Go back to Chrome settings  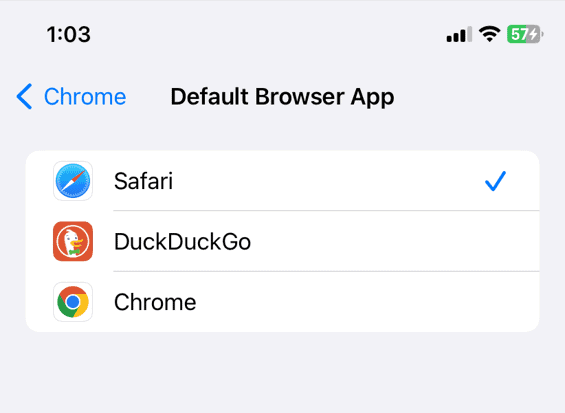[71, 96]
